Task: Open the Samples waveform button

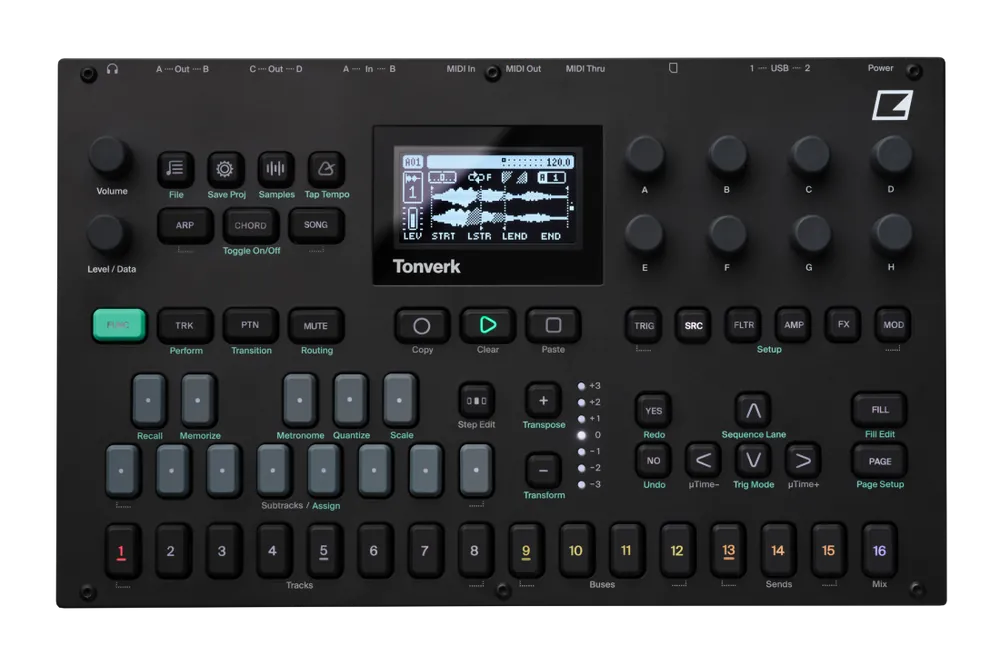Action: pyautogui.click(x=276, y=169)
